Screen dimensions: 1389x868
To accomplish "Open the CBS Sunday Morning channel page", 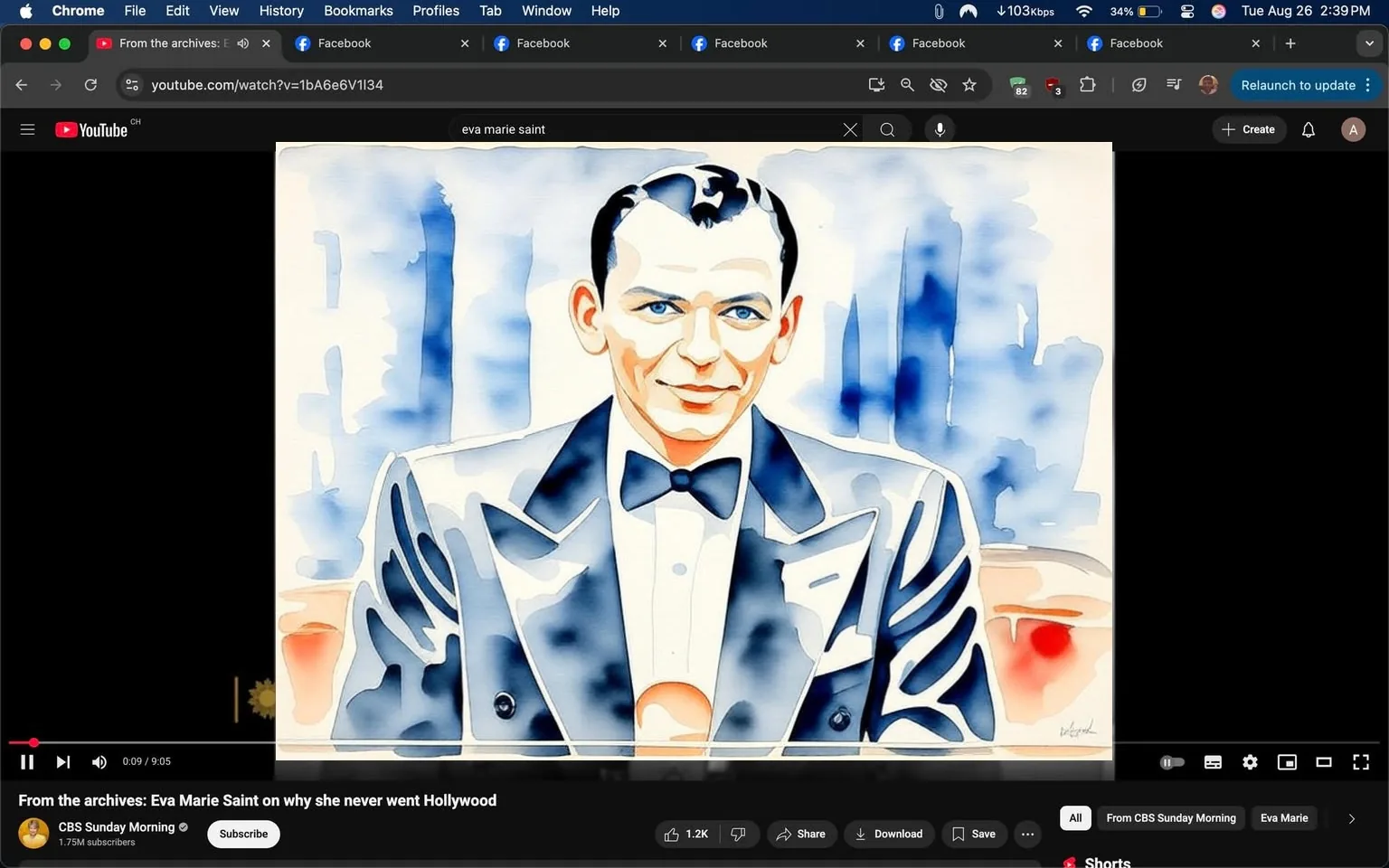I will [x=117, y=826].
